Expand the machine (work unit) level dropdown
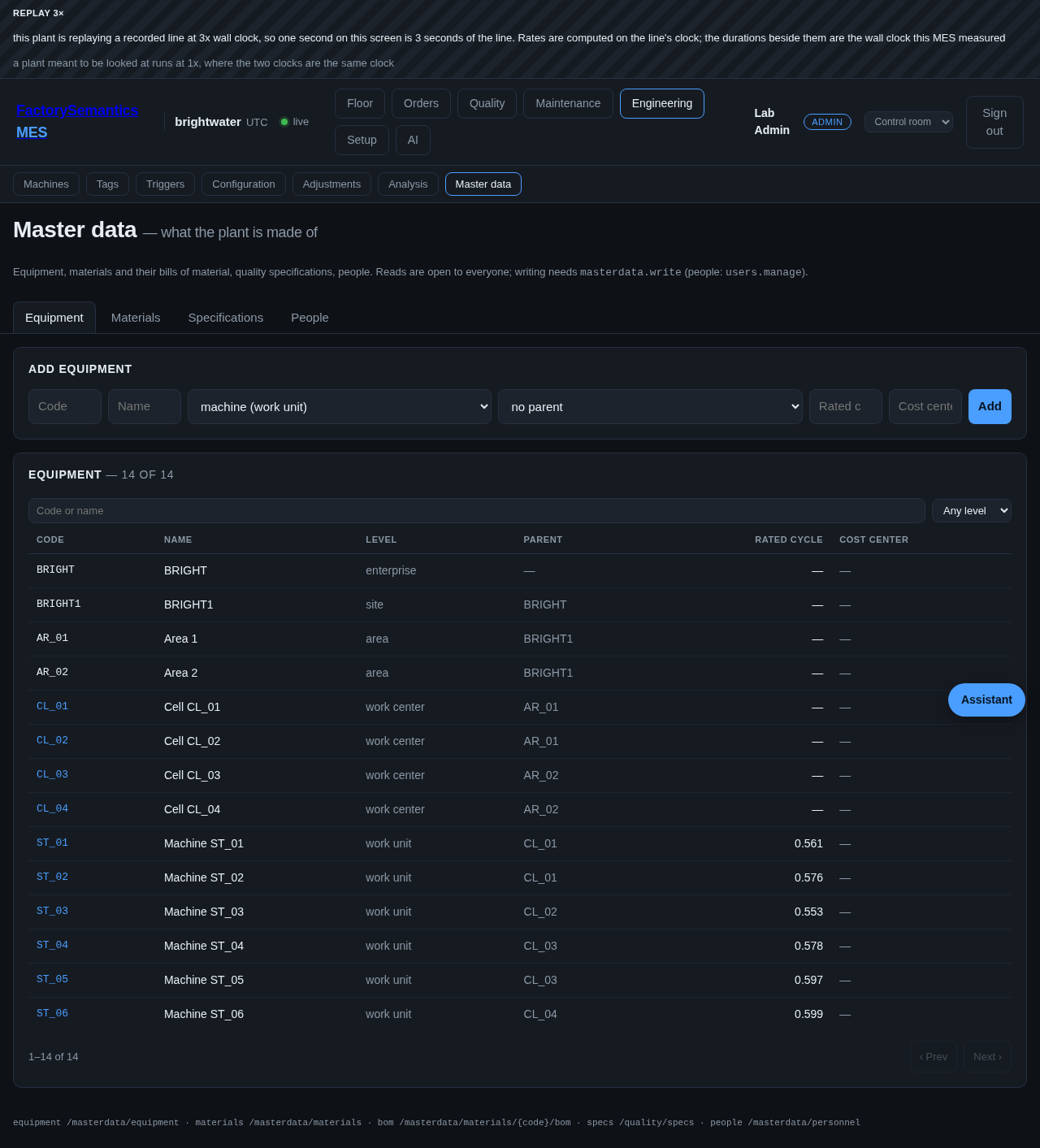 pyautogui.click(x=340, y=406)
